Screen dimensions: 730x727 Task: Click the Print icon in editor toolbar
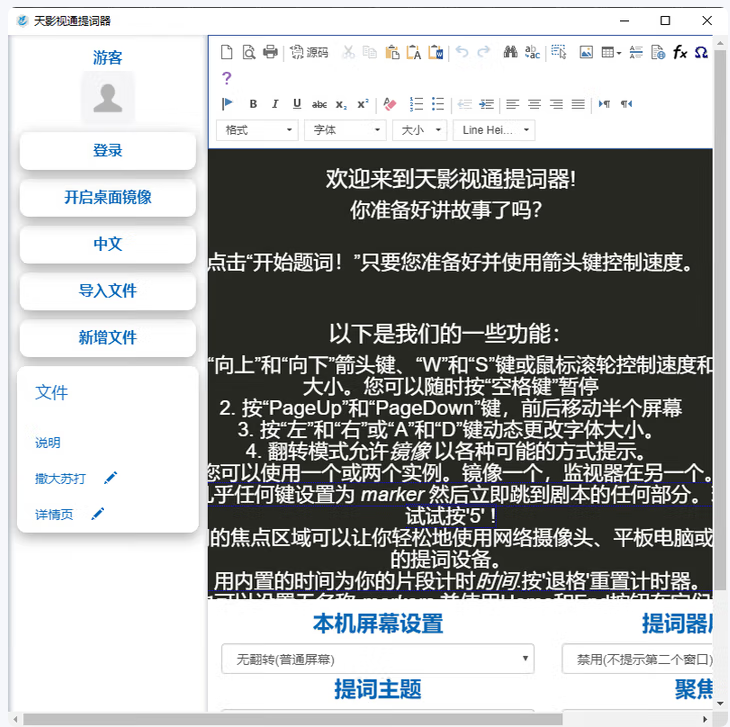(270, 52)
